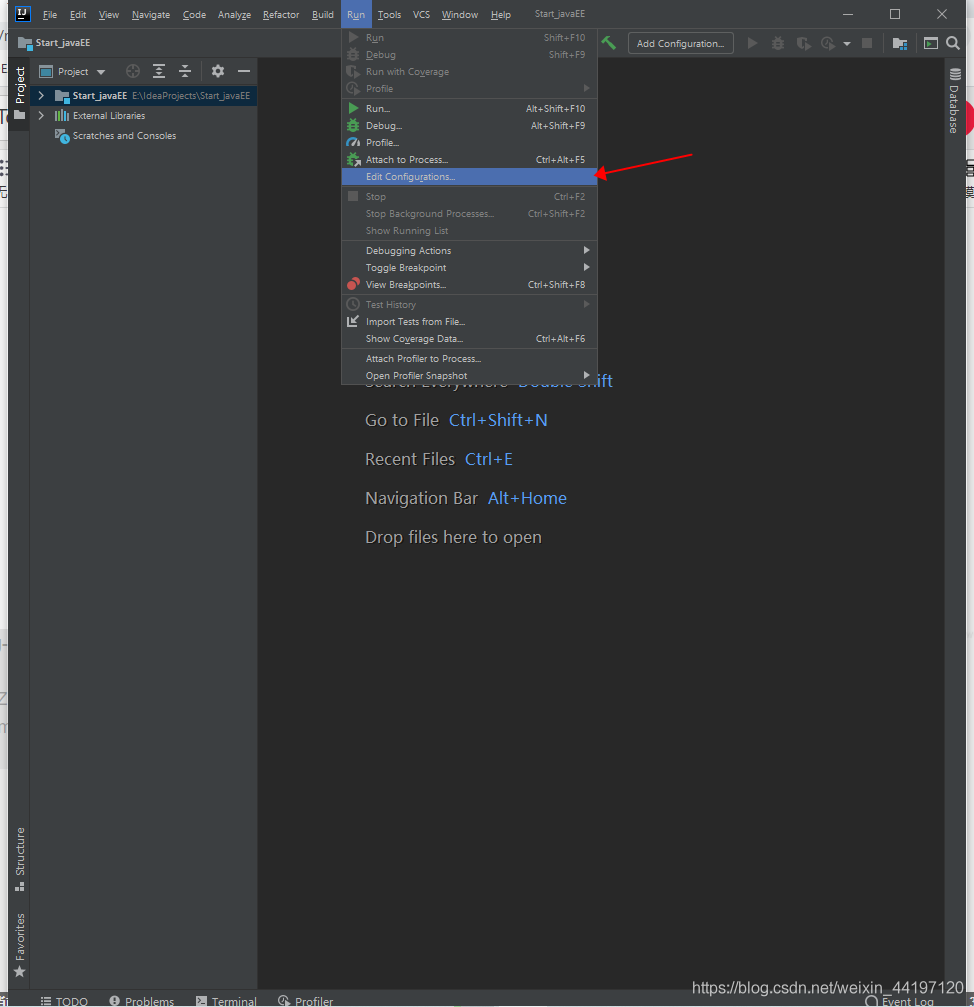Click the Run Anything toolbar icon
This screenshot has width=974, height=1007.
click(x=931, y=43)
